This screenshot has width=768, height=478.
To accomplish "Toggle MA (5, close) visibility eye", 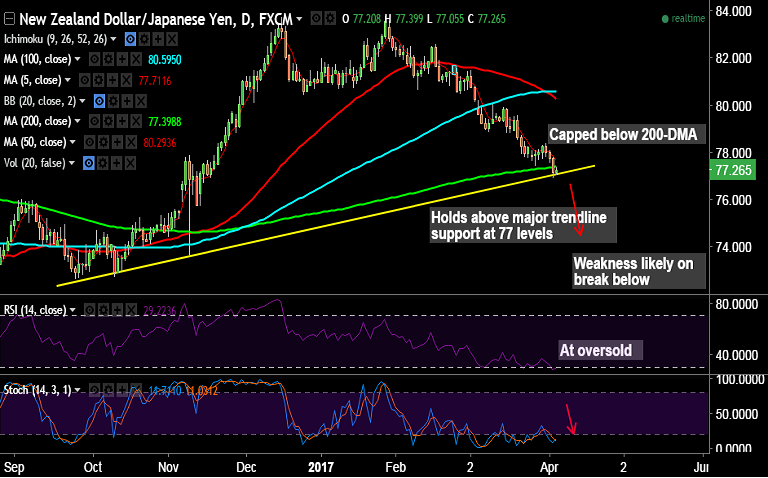I will (85, 80).
